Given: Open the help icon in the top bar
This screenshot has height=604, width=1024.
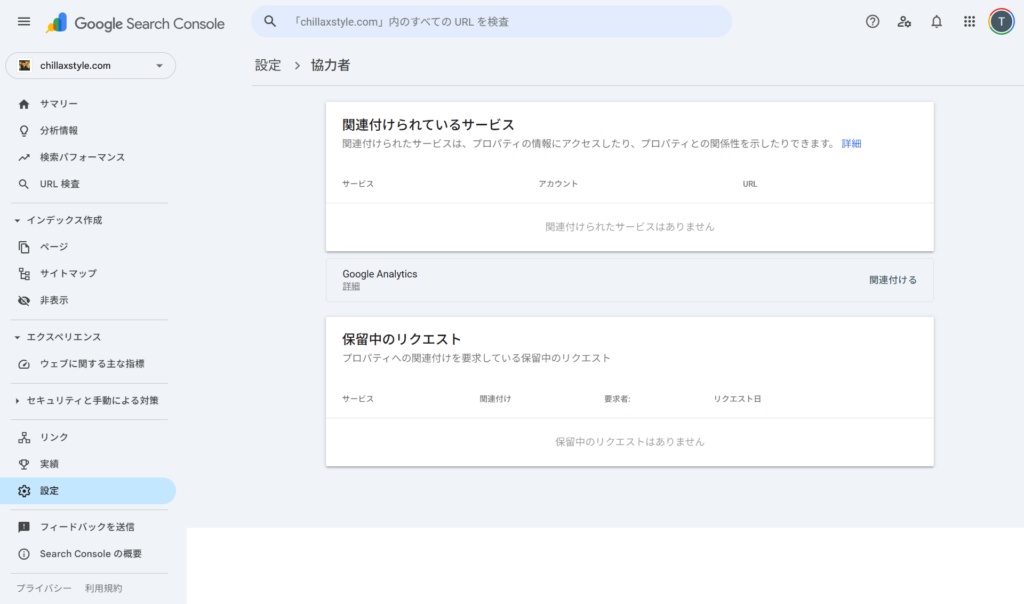Looking at the screenshot, I should point(873,21).
